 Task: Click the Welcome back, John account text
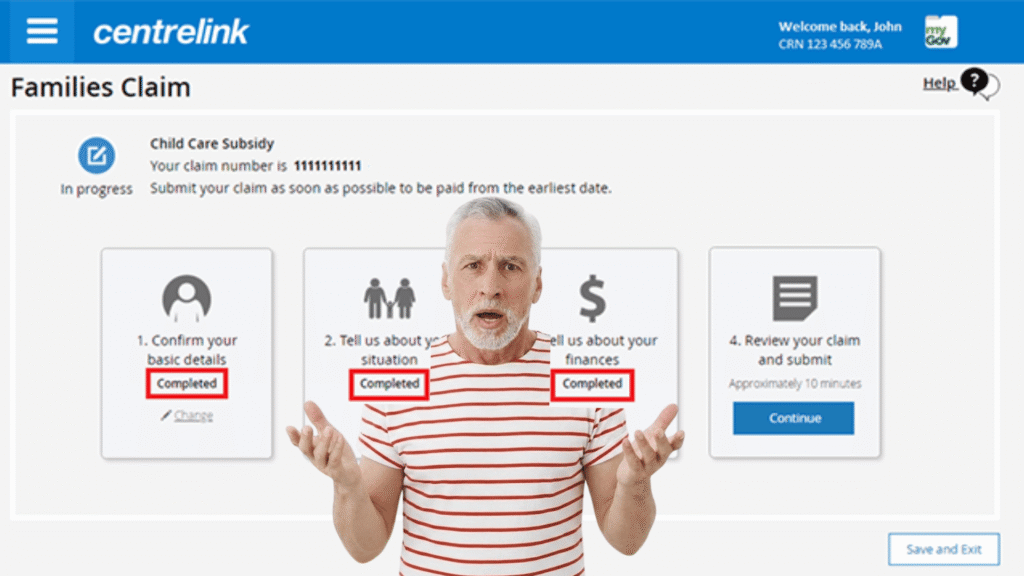(840, 27)
